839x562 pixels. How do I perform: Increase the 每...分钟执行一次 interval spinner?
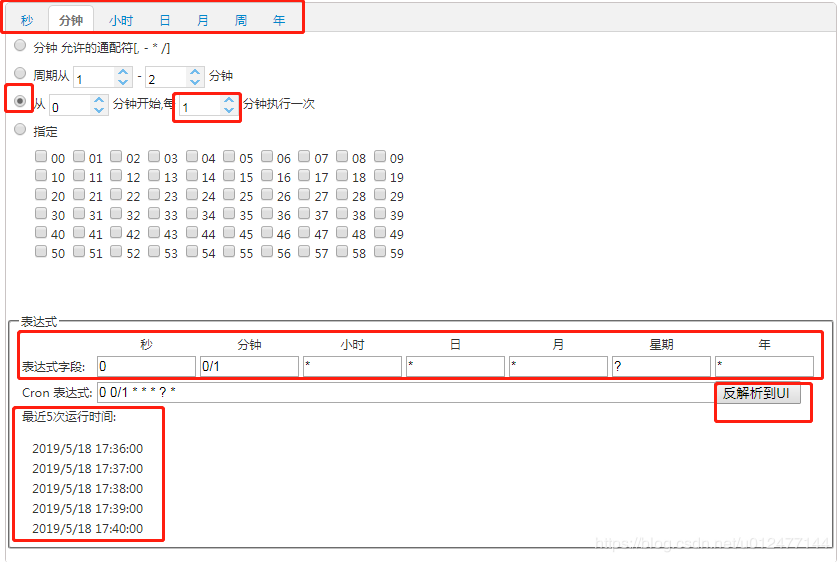[x=229, y=100]
